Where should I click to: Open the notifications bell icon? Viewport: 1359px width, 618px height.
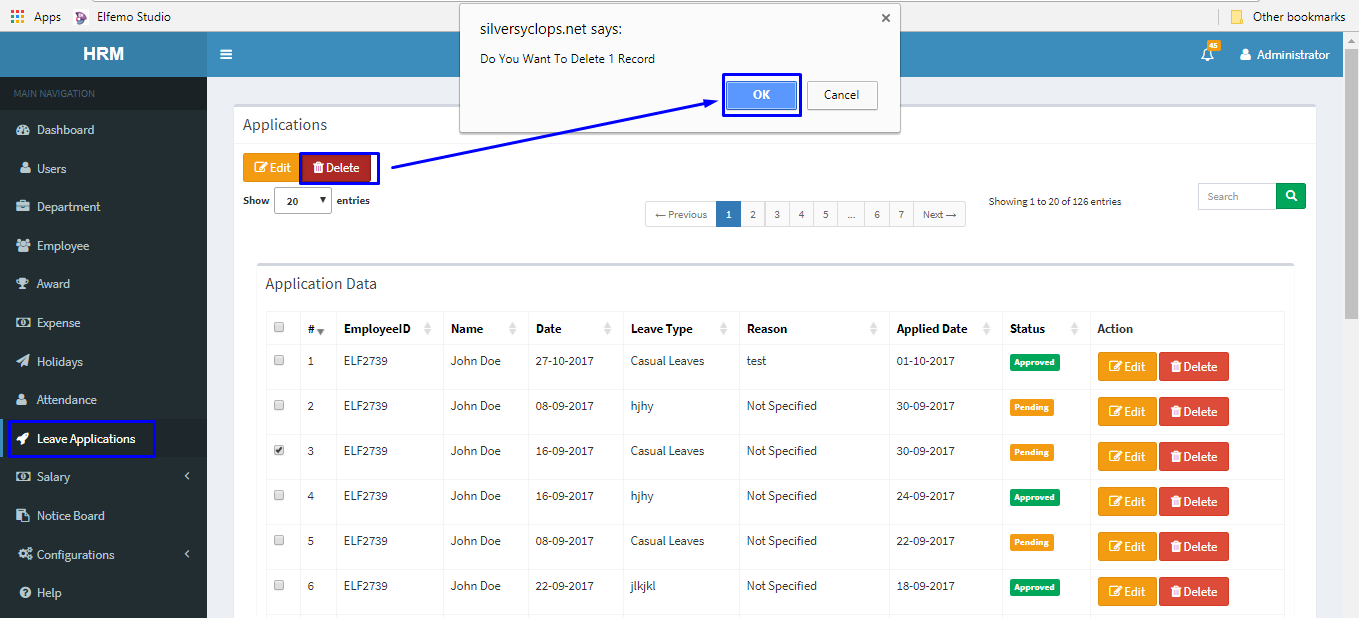click(1208, 55)
